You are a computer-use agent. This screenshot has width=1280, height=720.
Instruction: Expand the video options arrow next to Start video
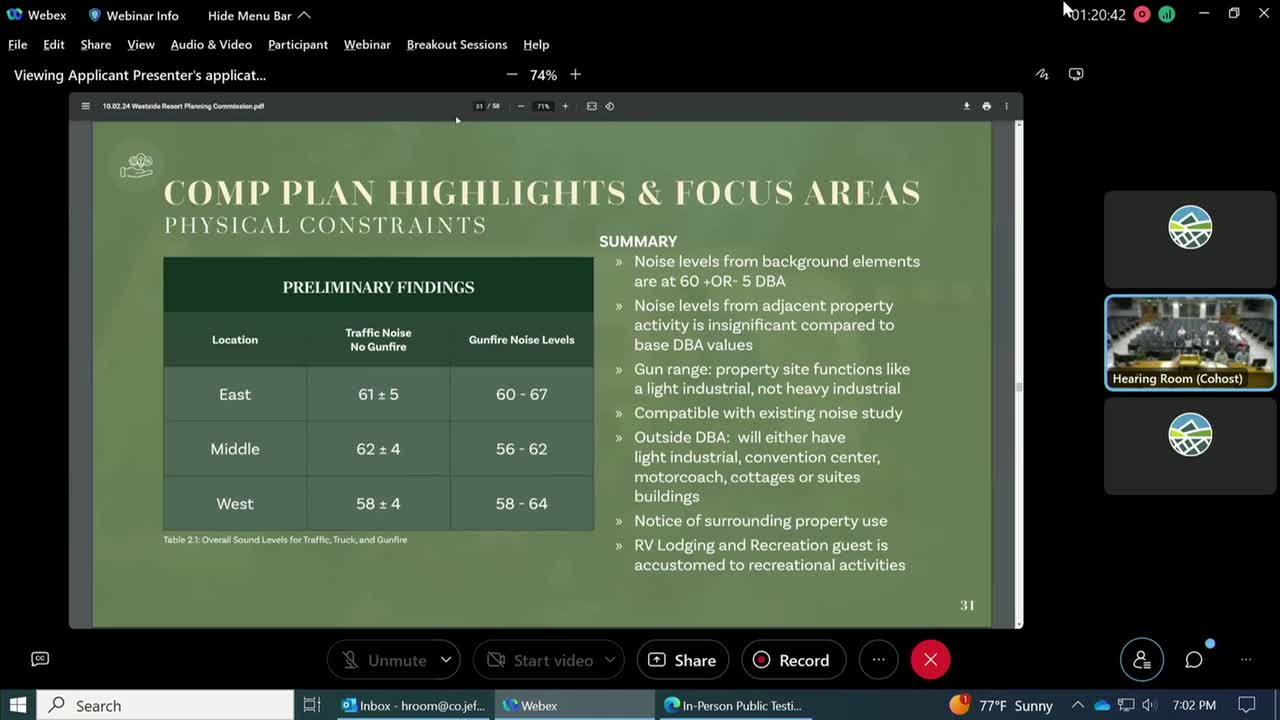coord(612,660)
